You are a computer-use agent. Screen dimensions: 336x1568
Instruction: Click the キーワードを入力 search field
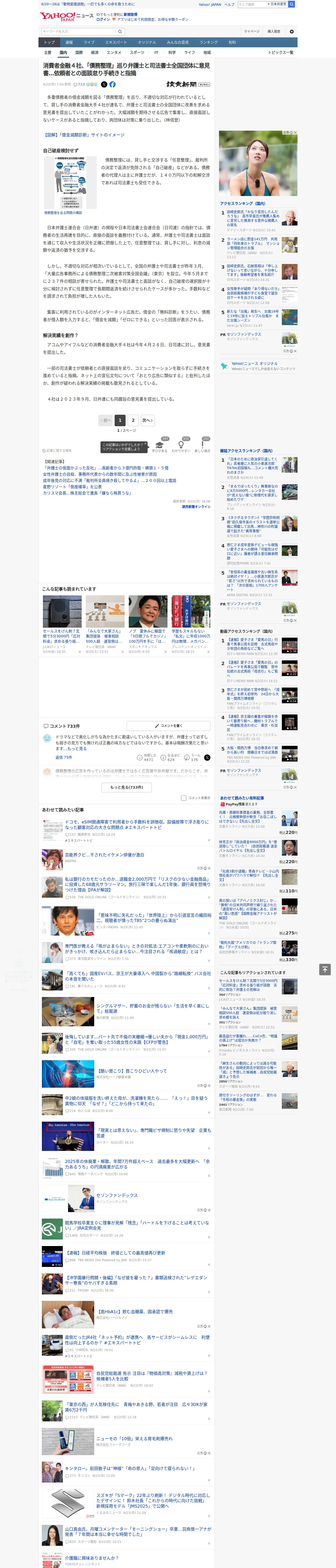(79, 32)
